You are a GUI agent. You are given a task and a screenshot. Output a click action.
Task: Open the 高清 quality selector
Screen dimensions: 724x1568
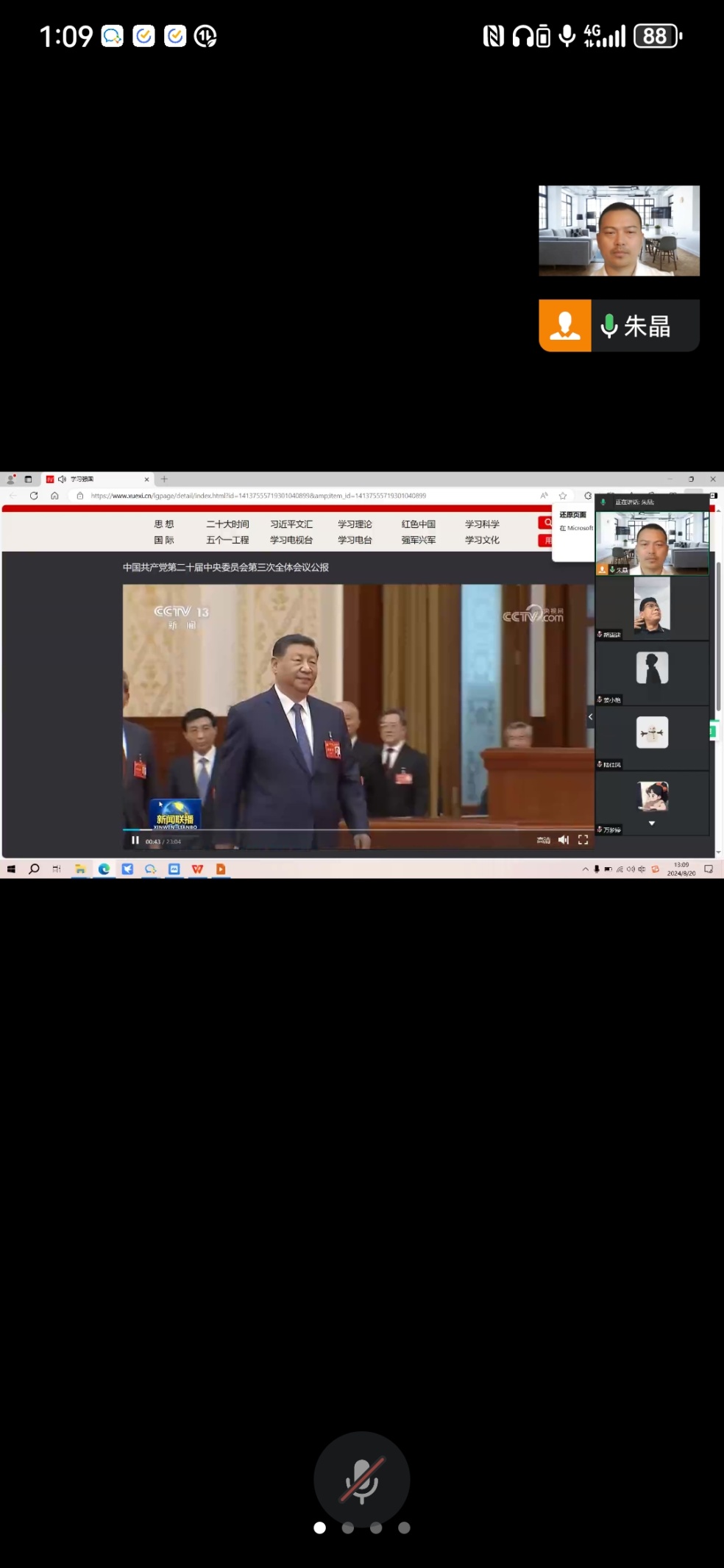[x=544, y=840]
